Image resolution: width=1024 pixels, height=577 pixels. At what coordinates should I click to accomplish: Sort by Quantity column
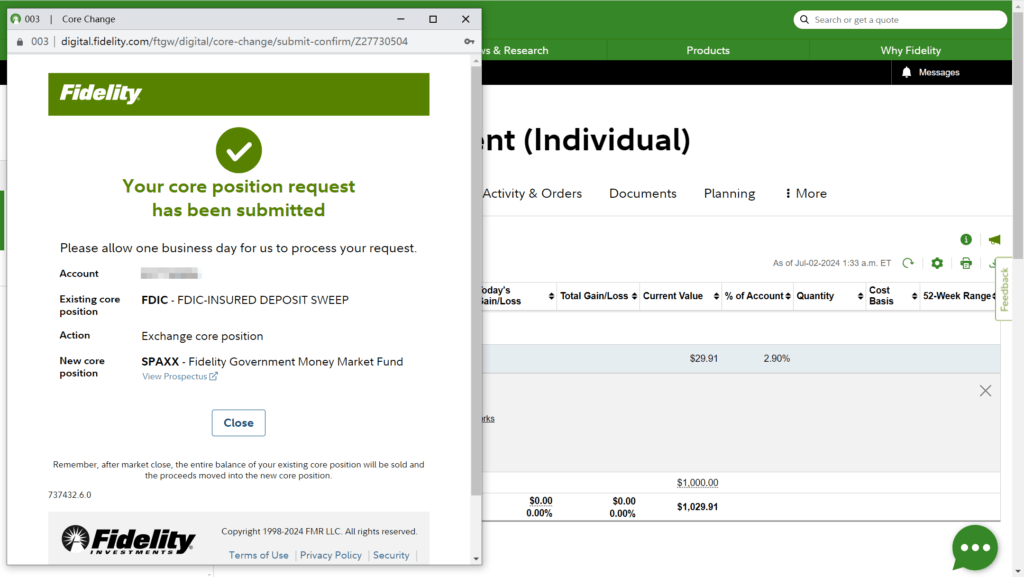click(x=829, y=296)
